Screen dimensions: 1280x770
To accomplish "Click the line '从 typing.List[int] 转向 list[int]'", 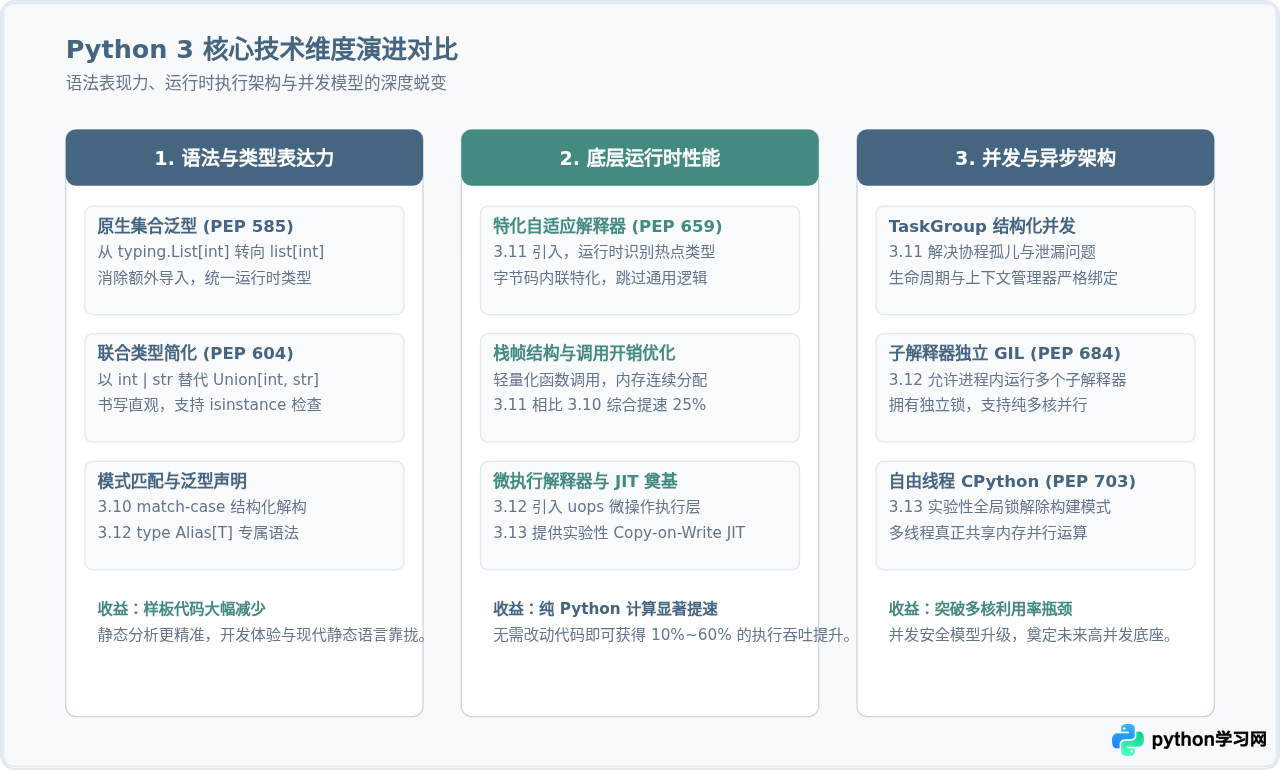I will (x=211, y=252).
